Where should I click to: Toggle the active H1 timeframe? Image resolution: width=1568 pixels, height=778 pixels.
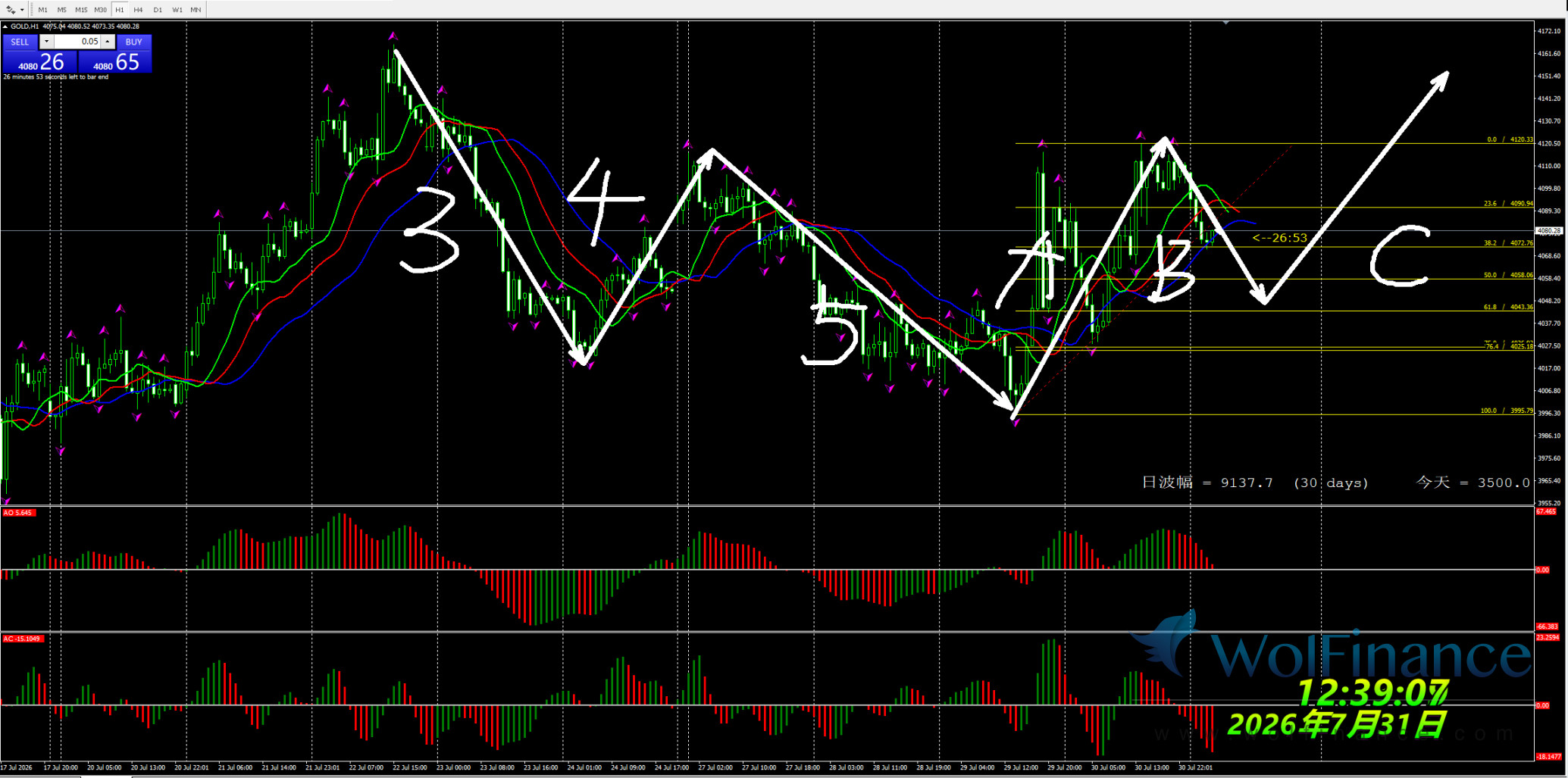tap(120, 10)
